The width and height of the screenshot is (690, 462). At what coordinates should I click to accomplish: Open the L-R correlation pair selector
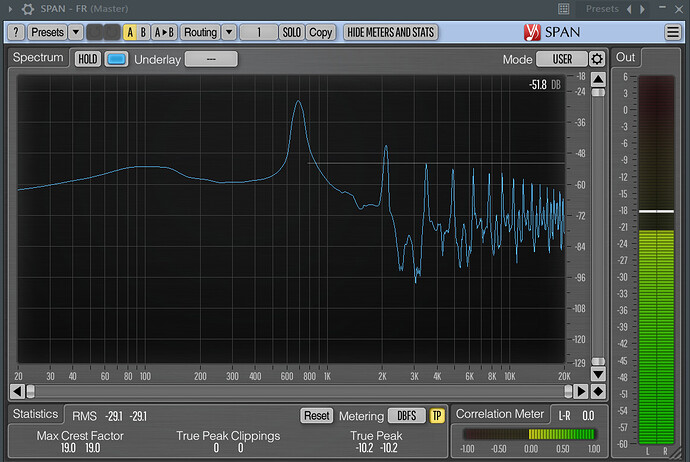564,415
